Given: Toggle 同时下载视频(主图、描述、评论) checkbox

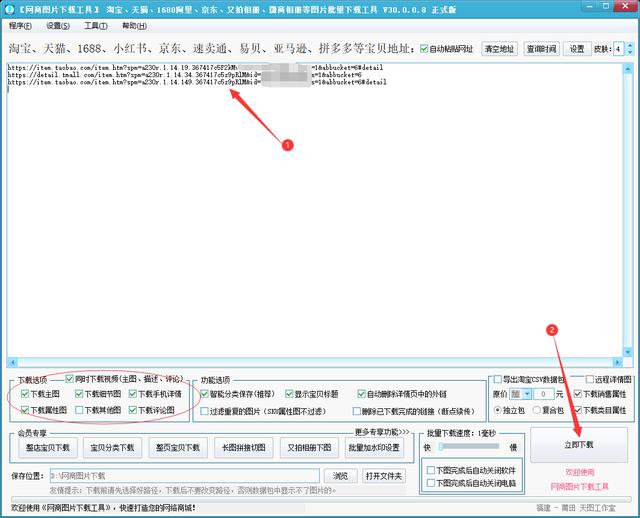Looking at the screenshot, I should click(x=69, y=379).
